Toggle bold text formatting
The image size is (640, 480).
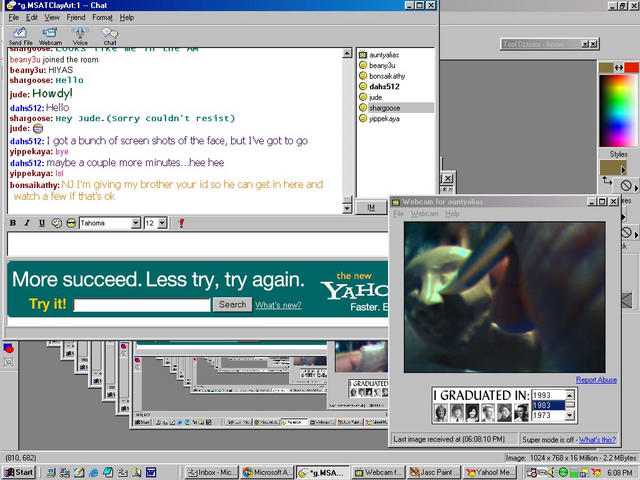coord(13,223)
